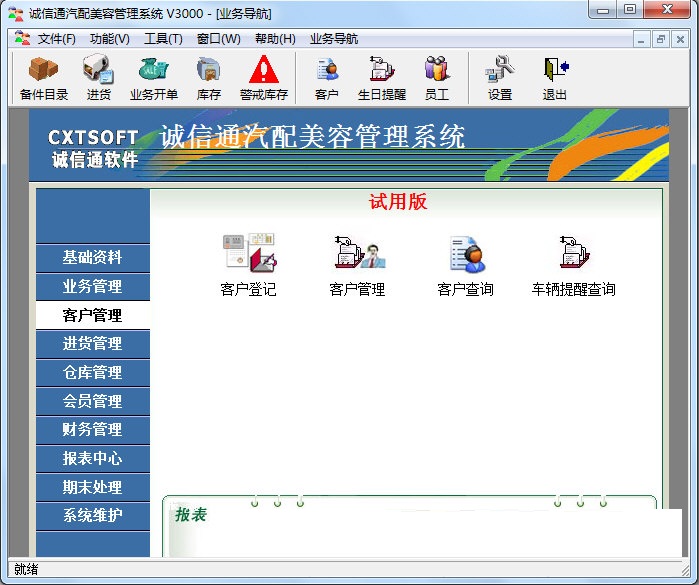Open the 文件(F) menu
The image size is (699, 585).
point(56,39)
